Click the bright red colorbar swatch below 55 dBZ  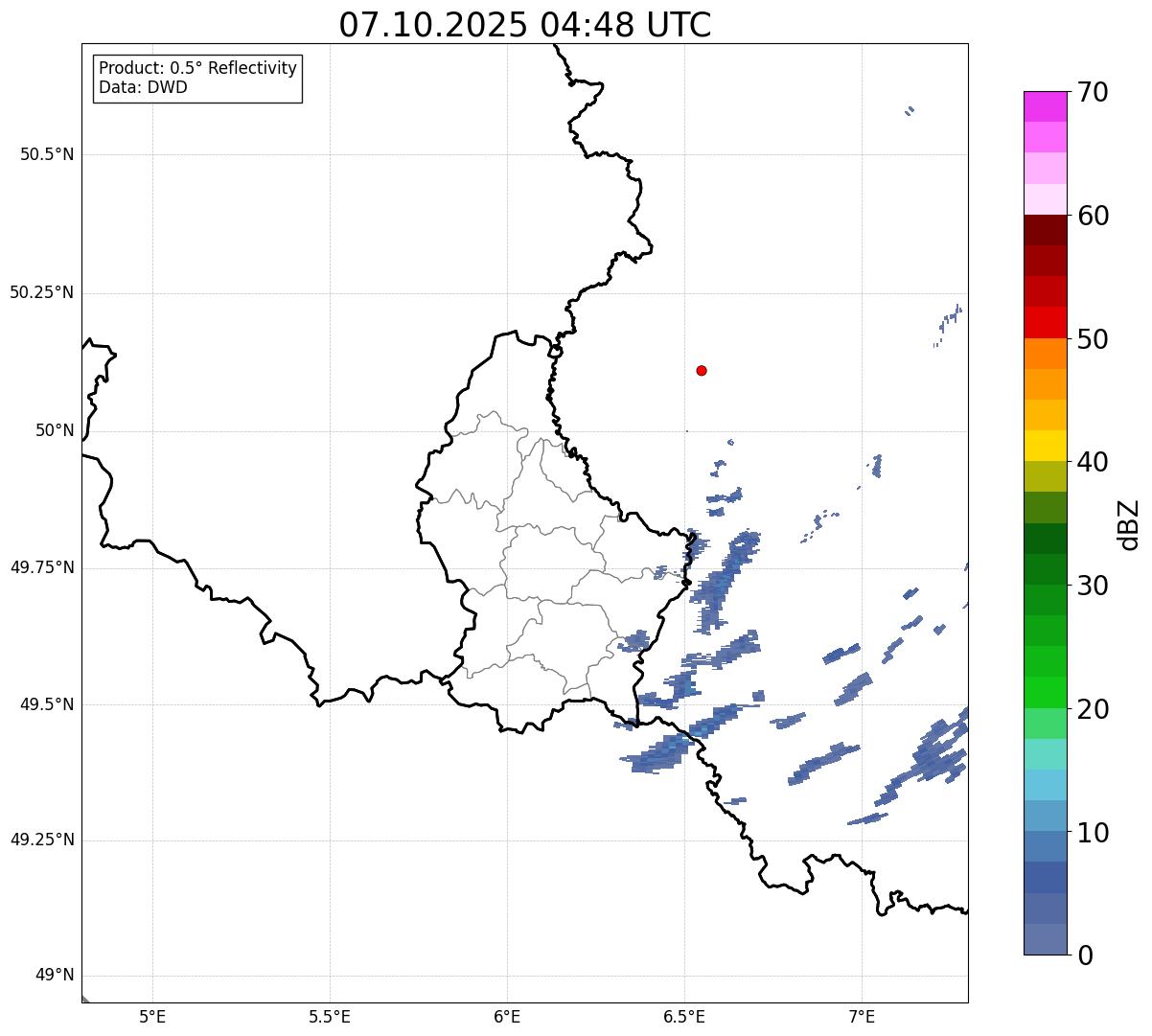tap(1045, 322)
